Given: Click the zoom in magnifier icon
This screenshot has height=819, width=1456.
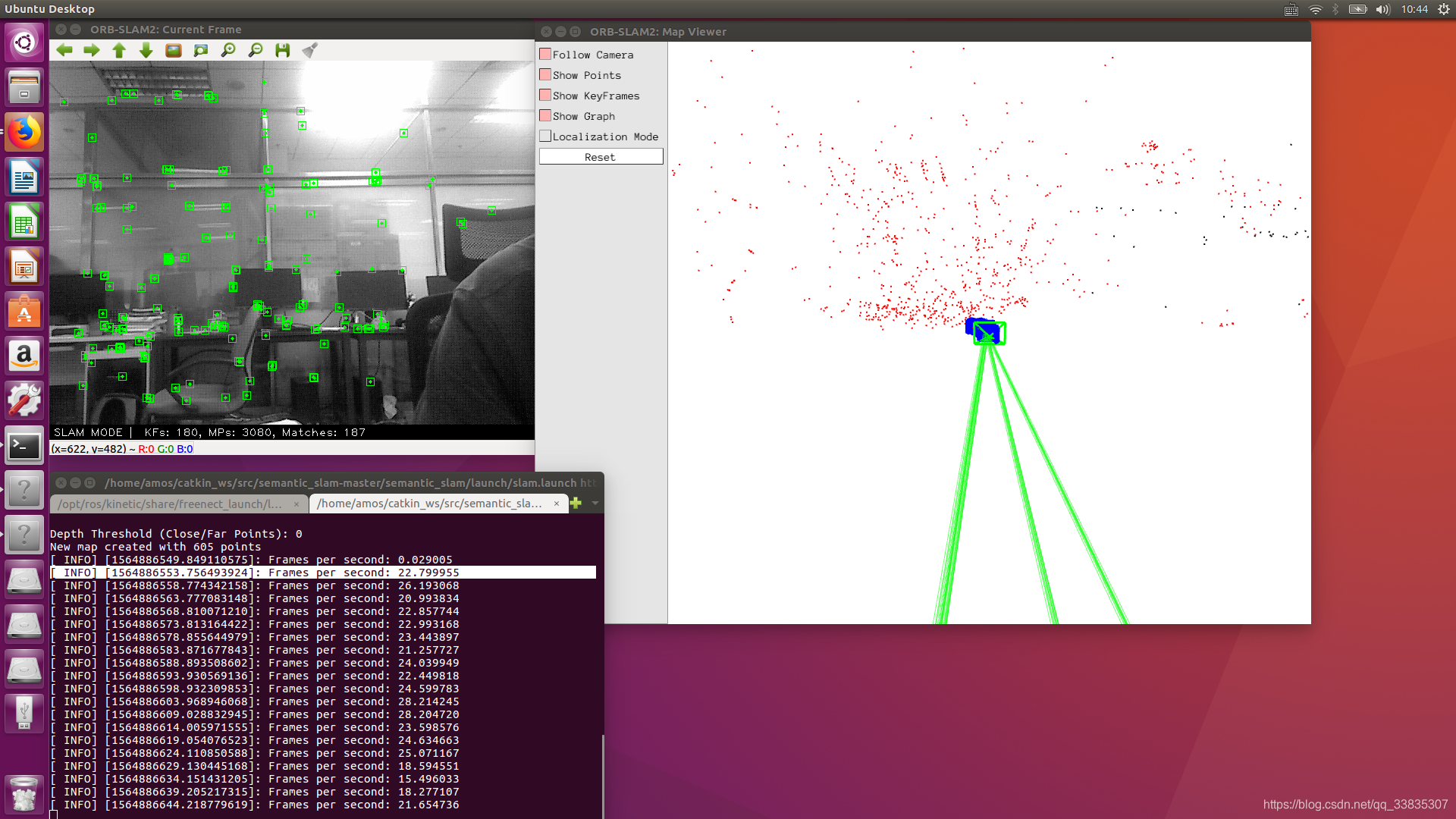Looking at the screenshot, I should coord(227,50).
